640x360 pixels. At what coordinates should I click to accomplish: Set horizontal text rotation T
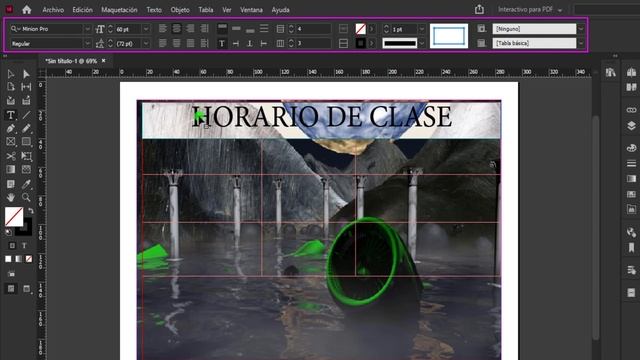[x=222, y=43]
